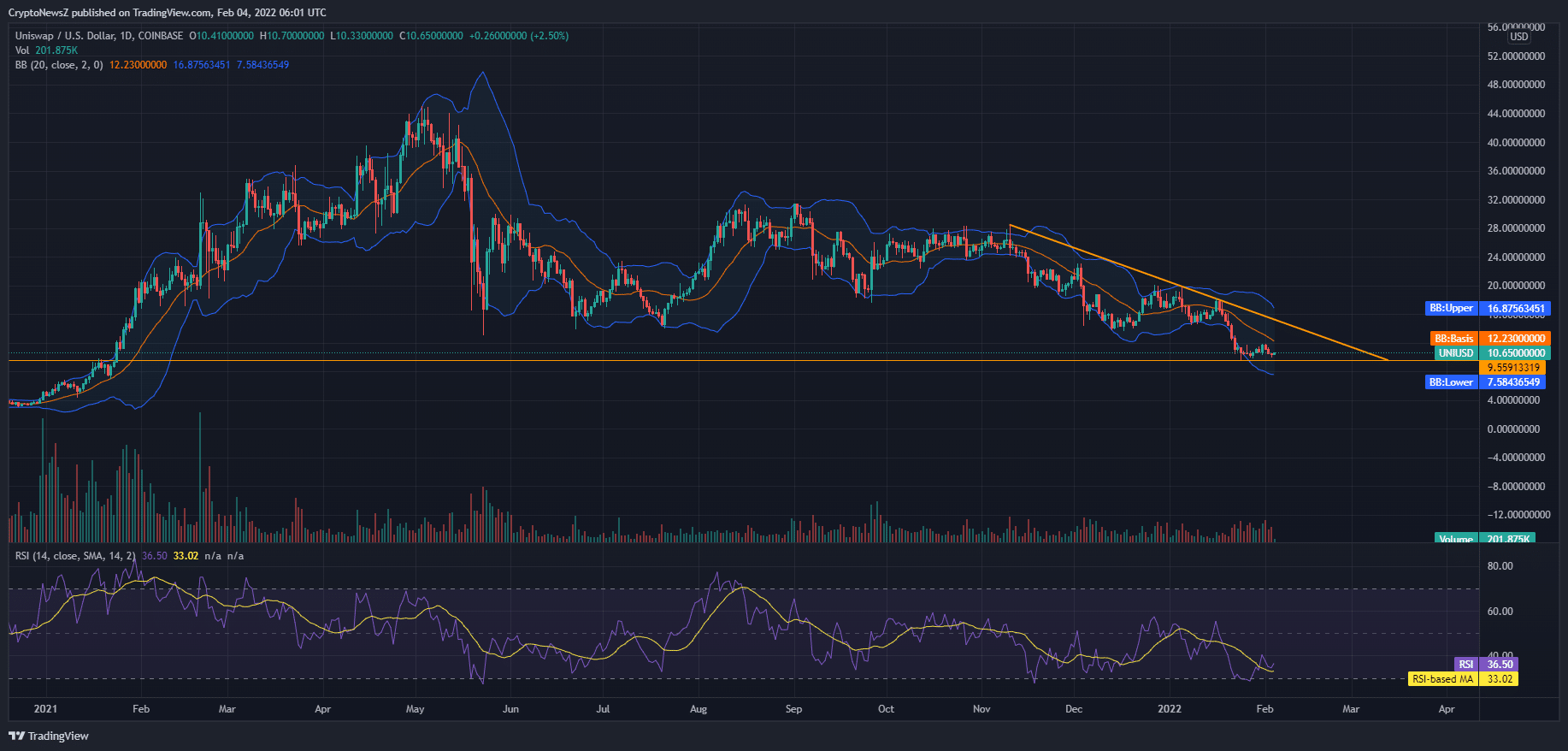The width and height of the screenshot is (1568, 751).
Task: Click the yellow RSI-based MA label
Action: pos(1442,679)
